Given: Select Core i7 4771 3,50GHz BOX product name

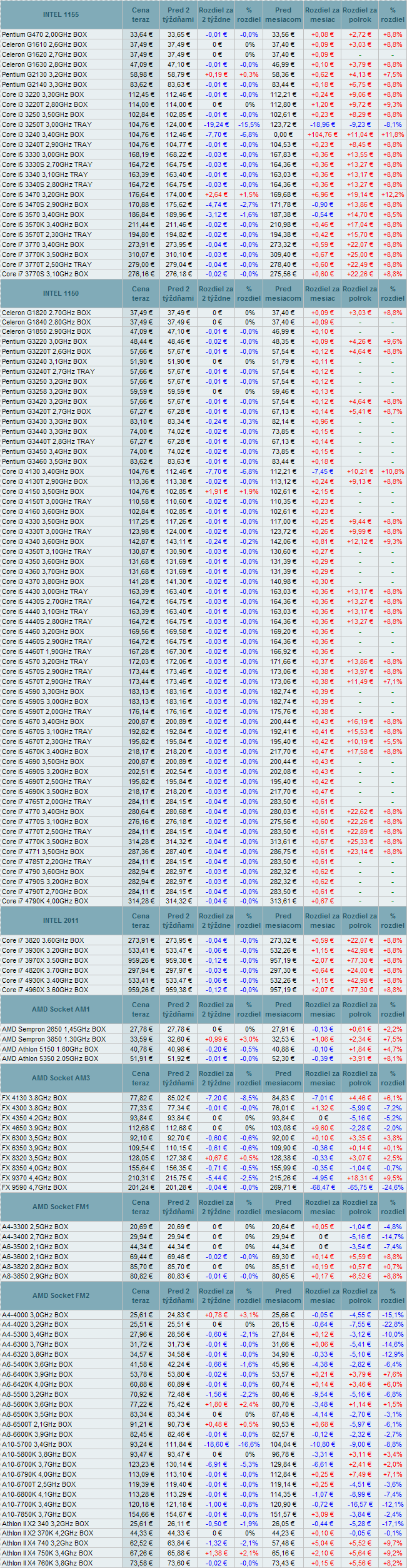Looking at the screenshot, I should coord(43,852).
